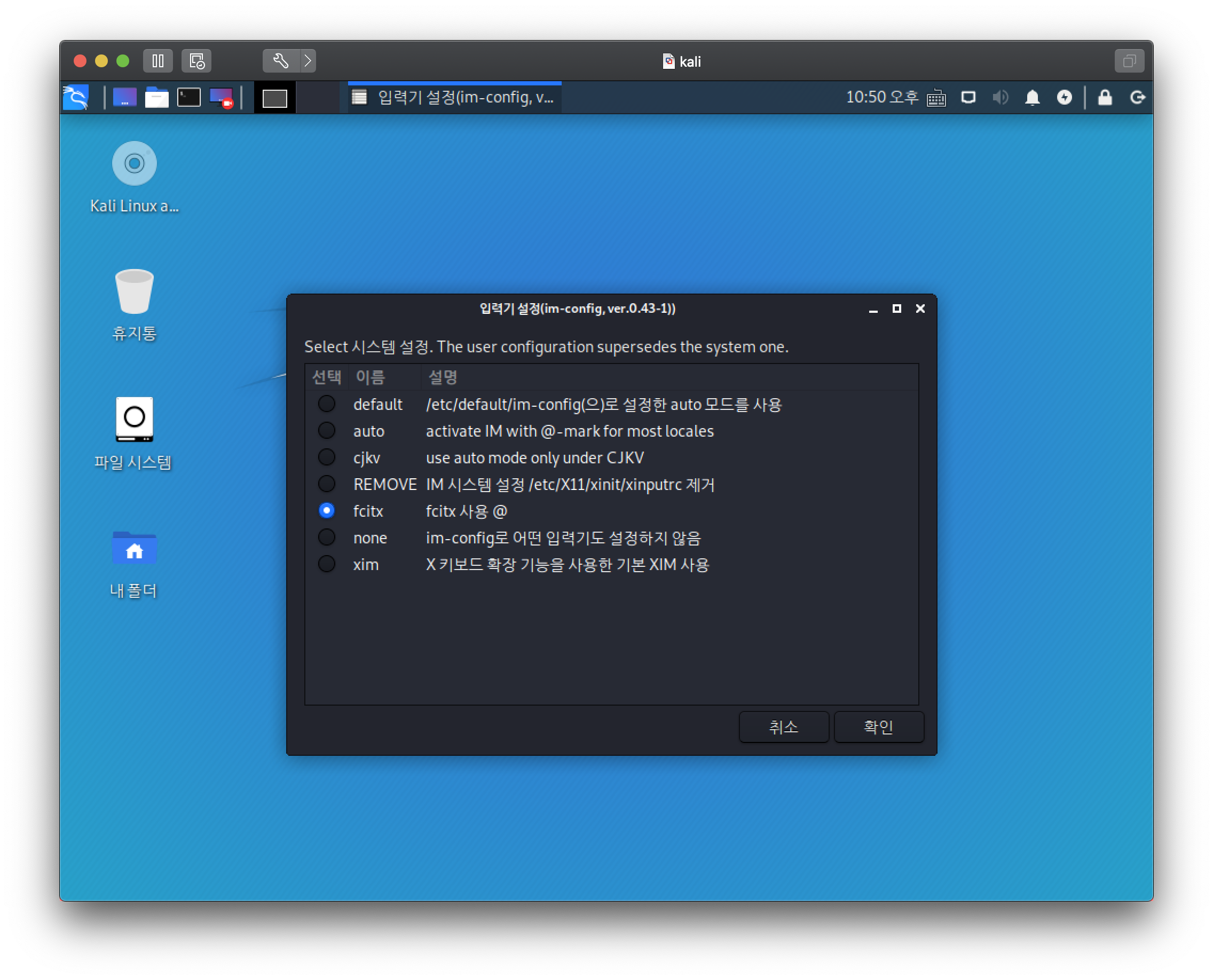The image size is (1213, 980).
Task: Click the xim row XIM description
Action: tap(568, 565)
